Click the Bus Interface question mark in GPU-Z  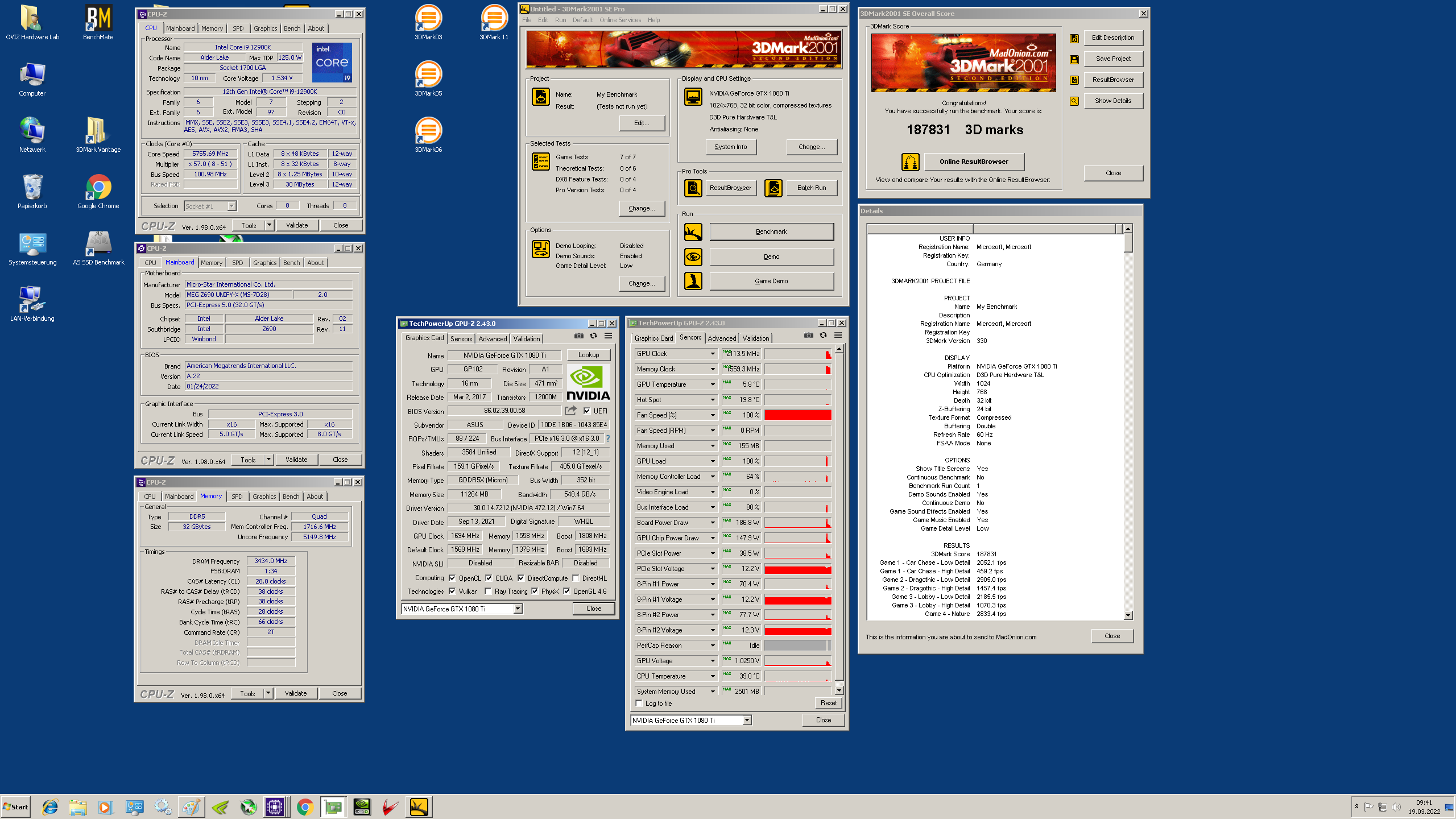click(608, 439)
